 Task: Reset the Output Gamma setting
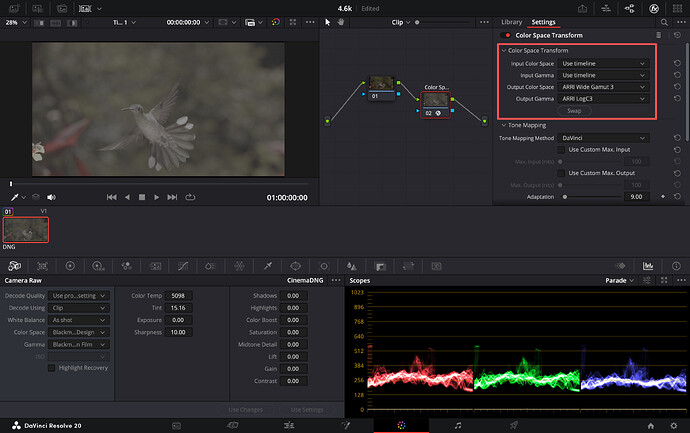click(677, 99)
